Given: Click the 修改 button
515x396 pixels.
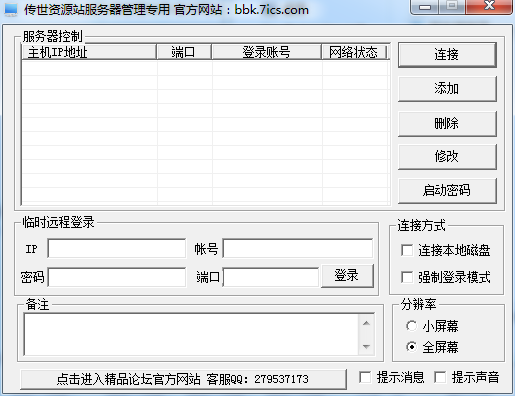Looking at the screenshot, I should [x=447, y=157].
